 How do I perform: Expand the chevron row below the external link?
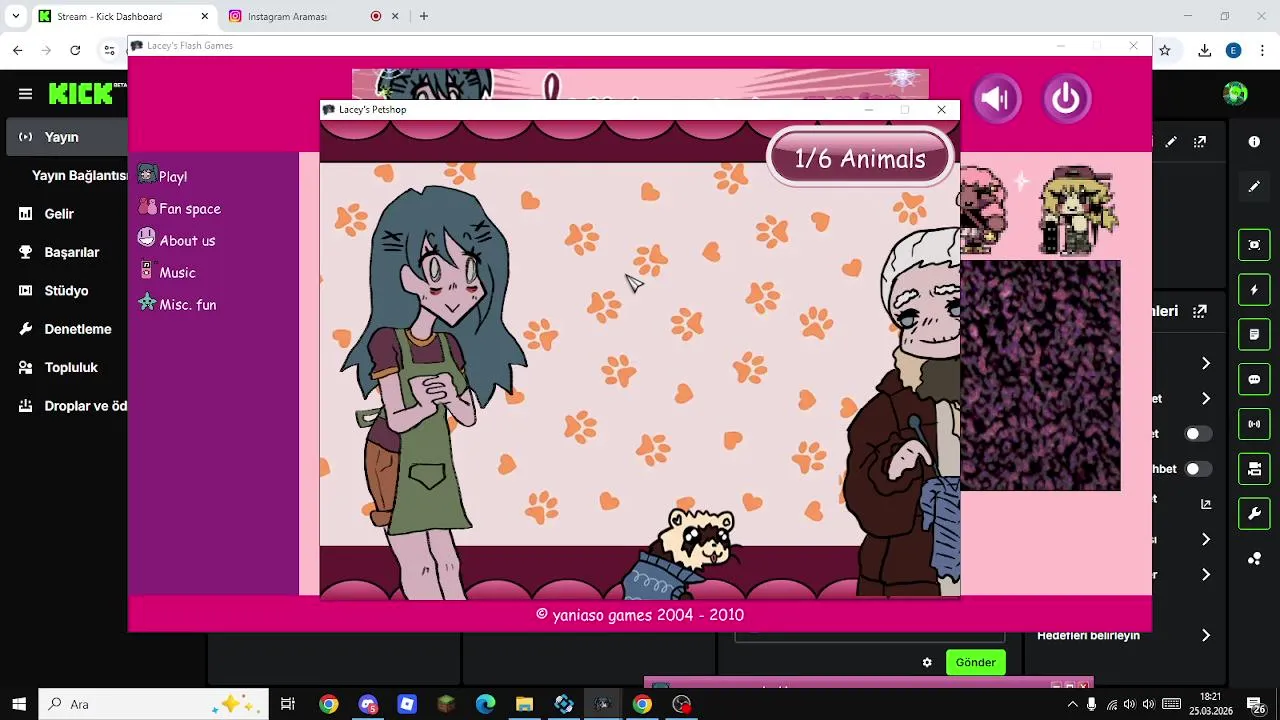1206,540
